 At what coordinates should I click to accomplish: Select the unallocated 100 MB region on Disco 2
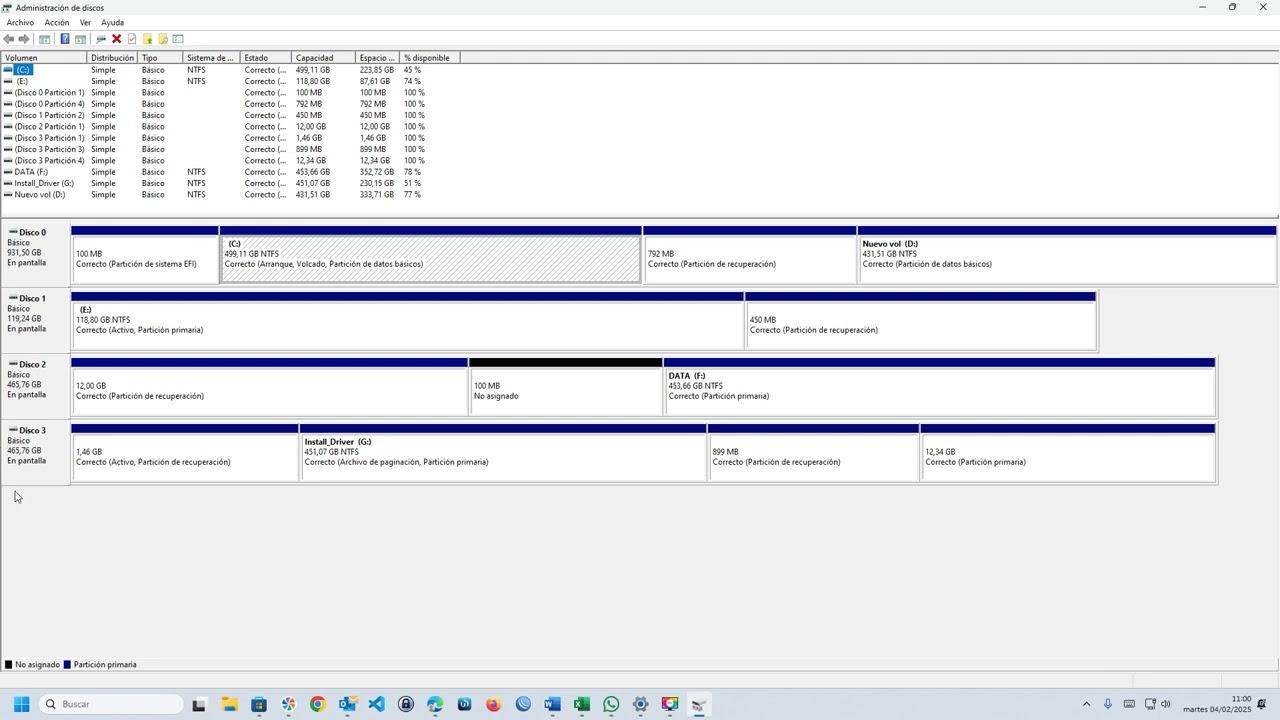(563, 388)
